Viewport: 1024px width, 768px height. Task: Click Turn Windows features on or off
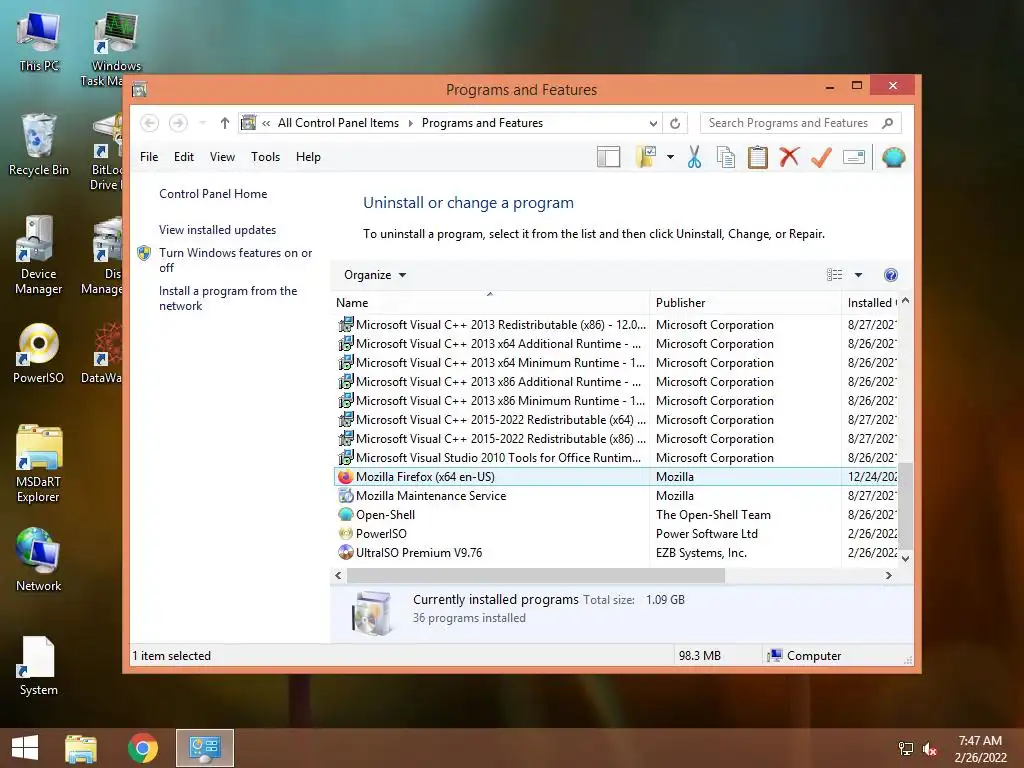[x=235, y=260]
